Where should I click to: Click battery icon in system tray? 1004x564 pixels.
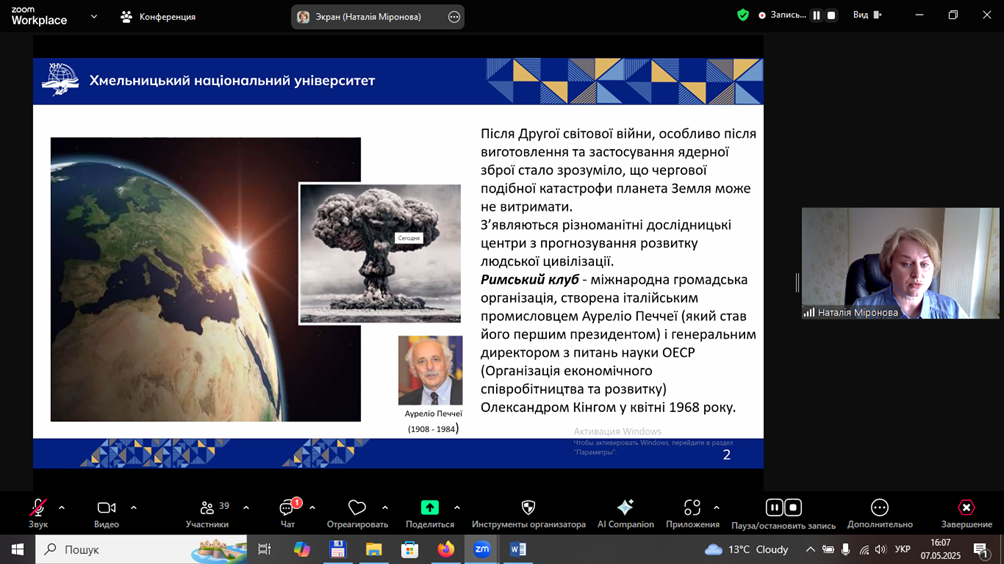pyautogui.click(x=828, y=549)
